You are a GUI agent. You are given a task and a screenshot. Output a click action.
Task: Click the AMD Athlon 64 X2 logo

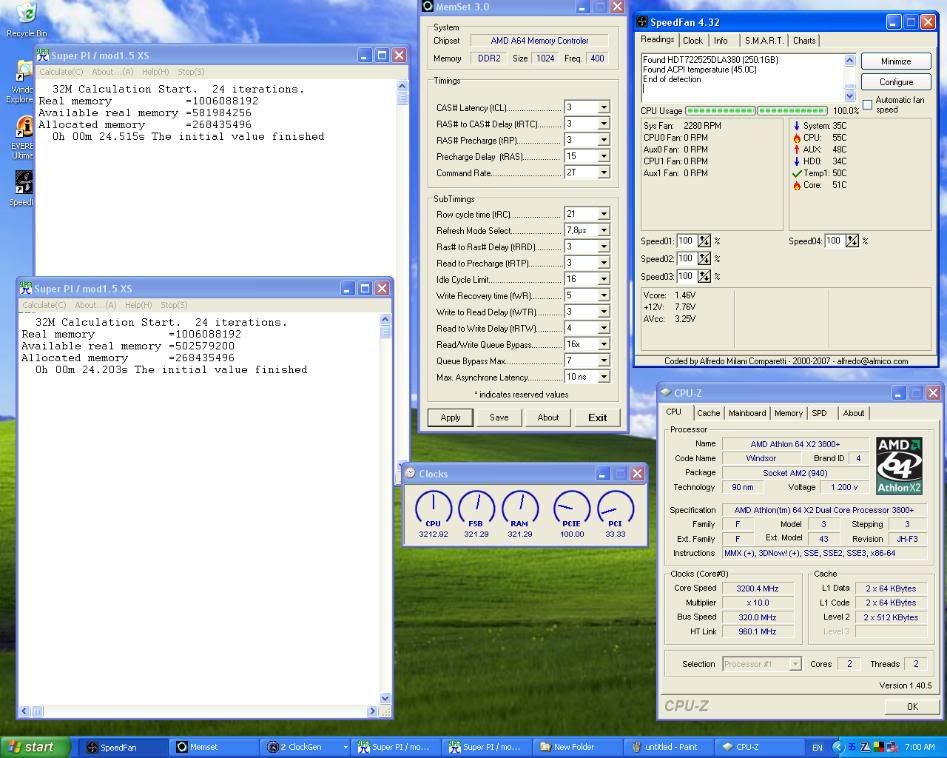(898, 465)
